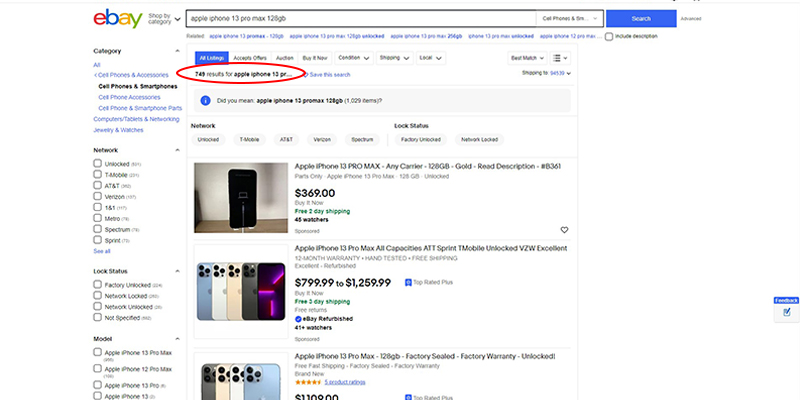Select the Verizon network chip
Image resolution: width=800 pixels, height=400 pixels.
click(322, 139)
